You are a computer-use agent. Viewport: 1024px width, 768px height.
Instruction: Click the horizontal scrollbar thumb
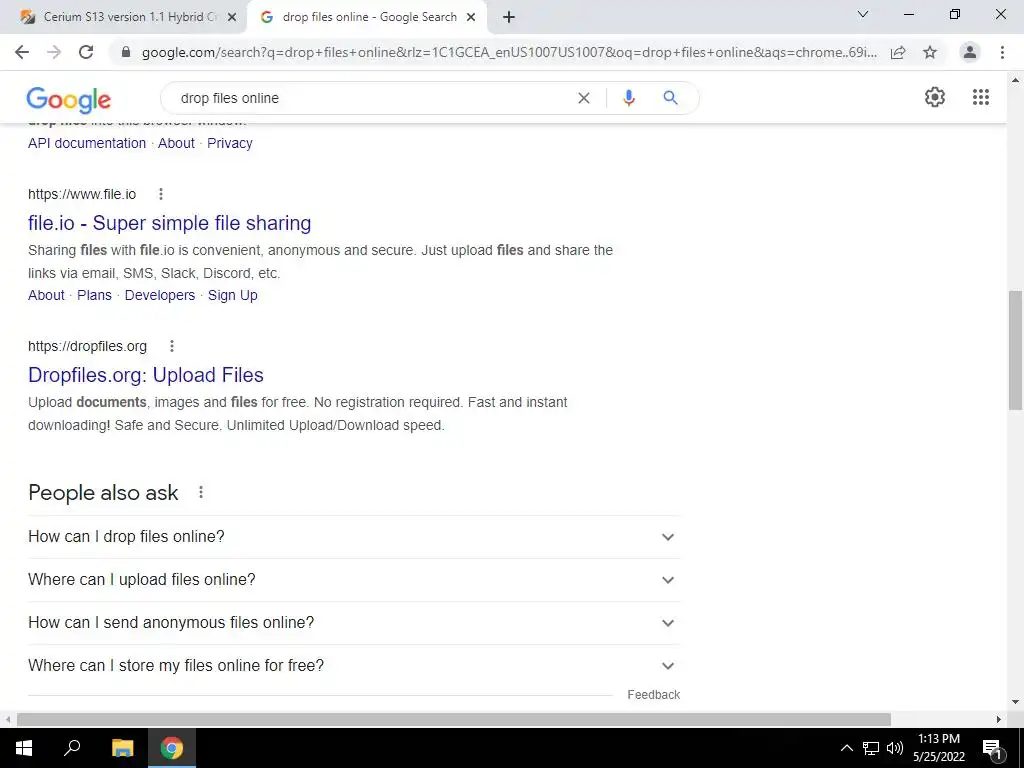454,720
